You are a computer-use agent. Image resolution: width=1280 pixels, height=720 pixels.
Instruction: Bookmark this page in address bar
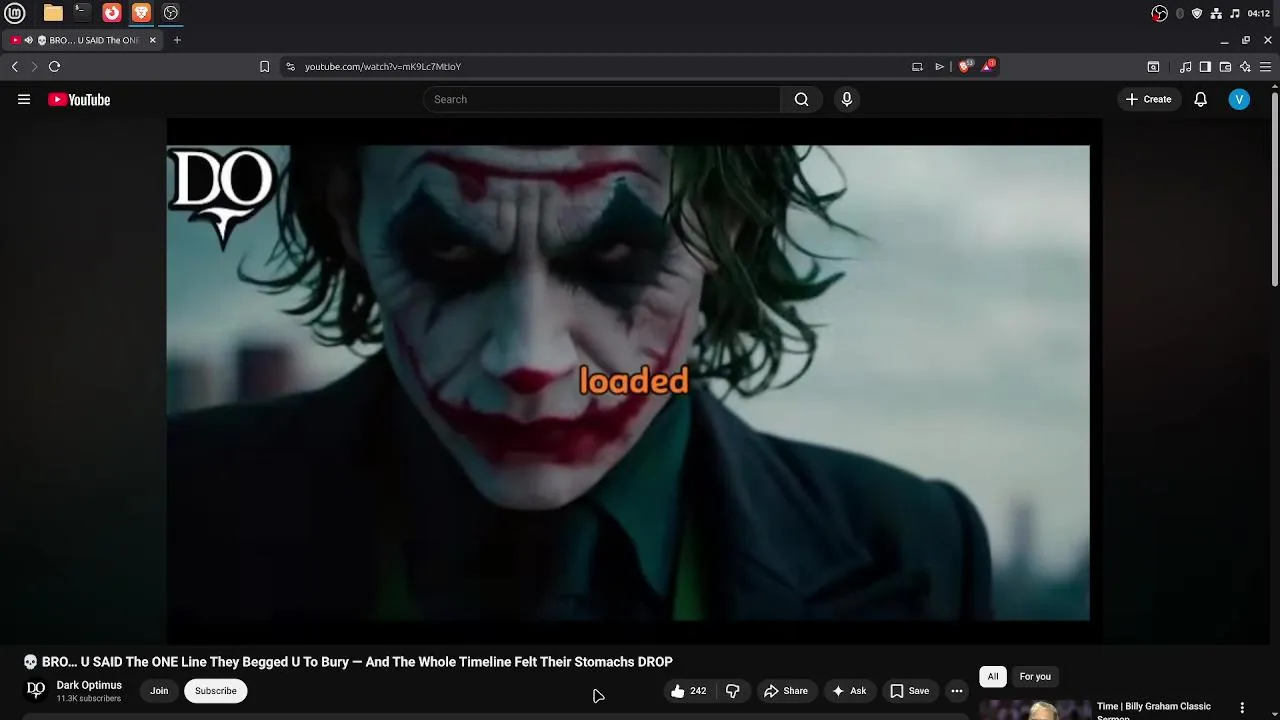(x=264, y=66)
